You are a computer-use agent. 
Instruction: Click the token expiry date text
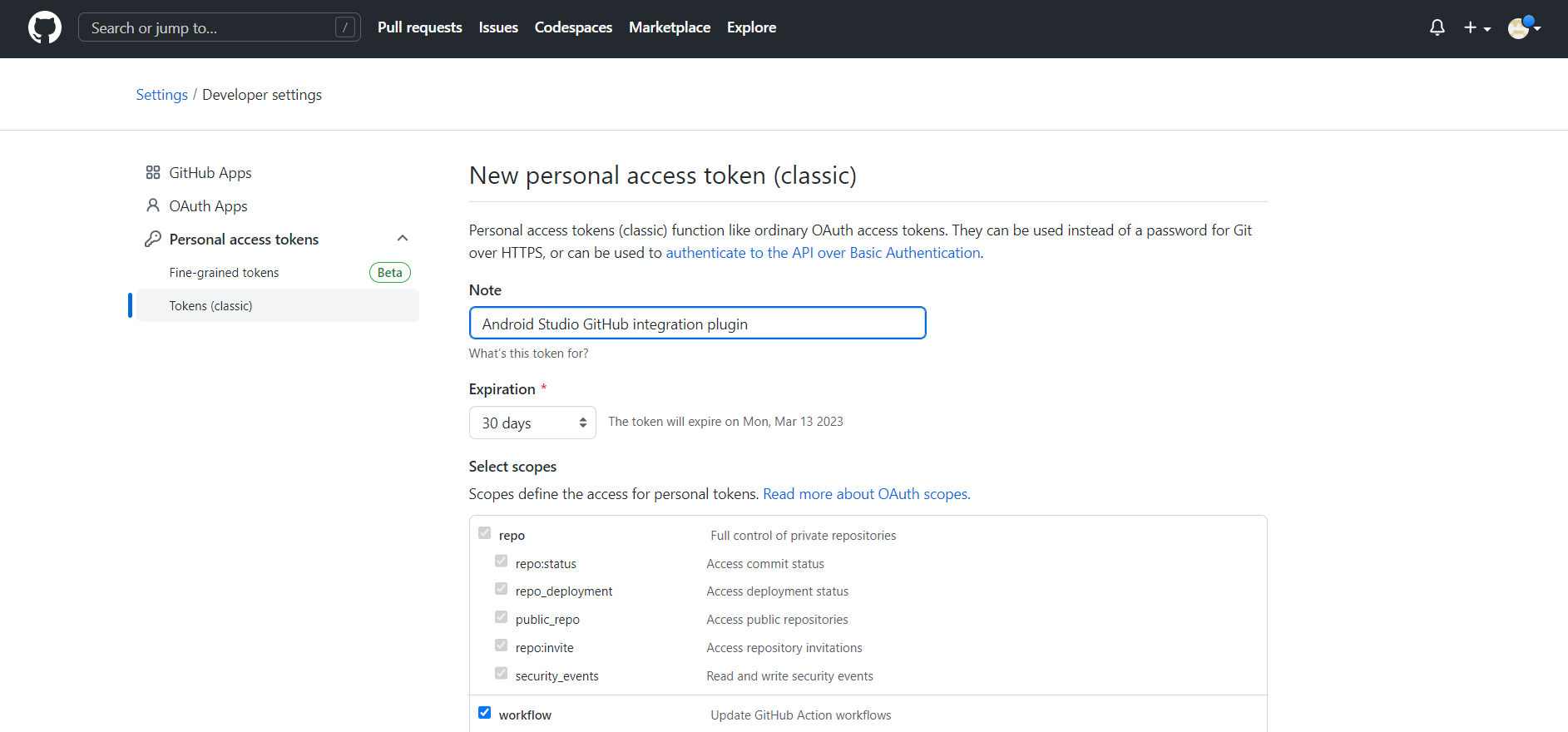[x=725, y=422]
